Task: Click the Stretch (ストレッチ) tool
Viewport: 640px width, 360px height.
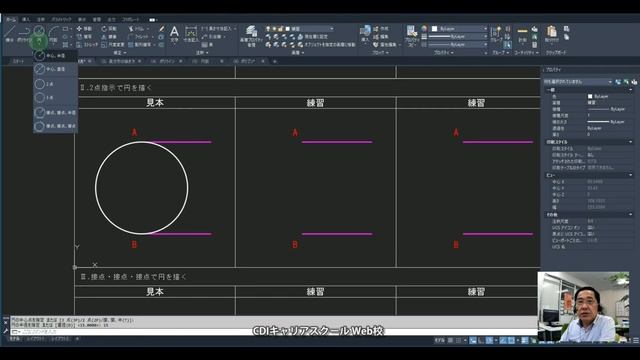Action: tap(87, 44)
